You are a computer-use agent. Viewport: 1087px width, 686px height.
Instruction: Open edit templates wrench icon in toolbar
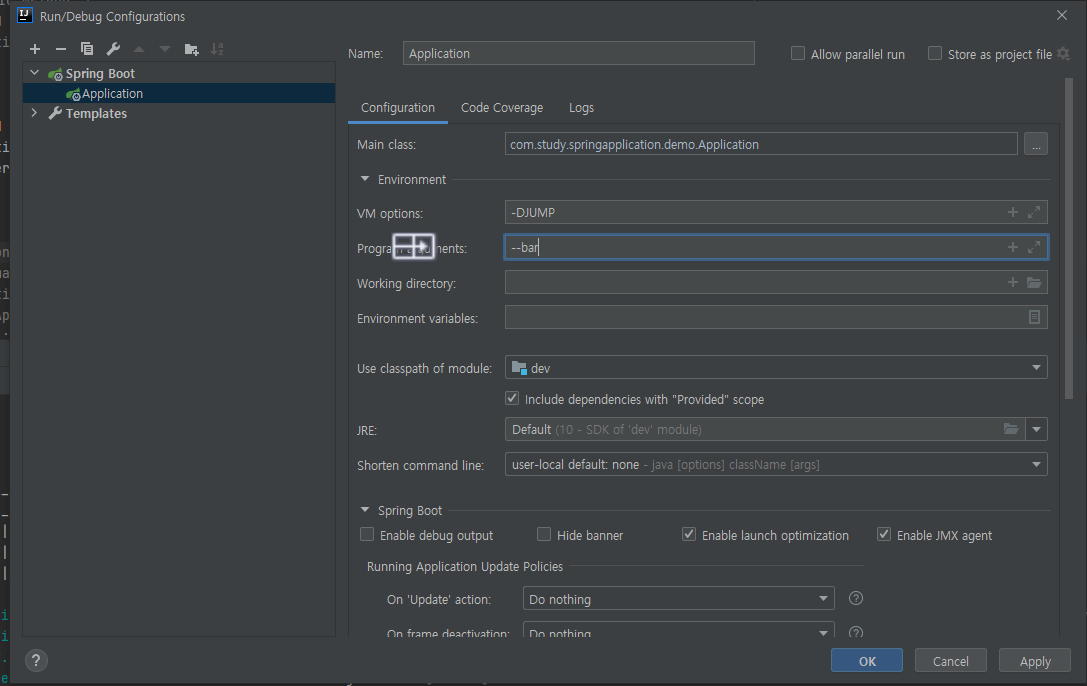pyautogui.click(x=113, y=49)
